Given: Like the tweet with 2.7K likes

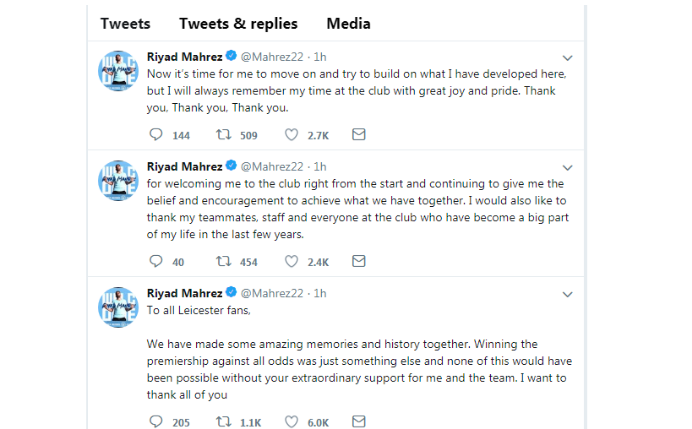Looking at the screenshot, I should coord(292,134).
